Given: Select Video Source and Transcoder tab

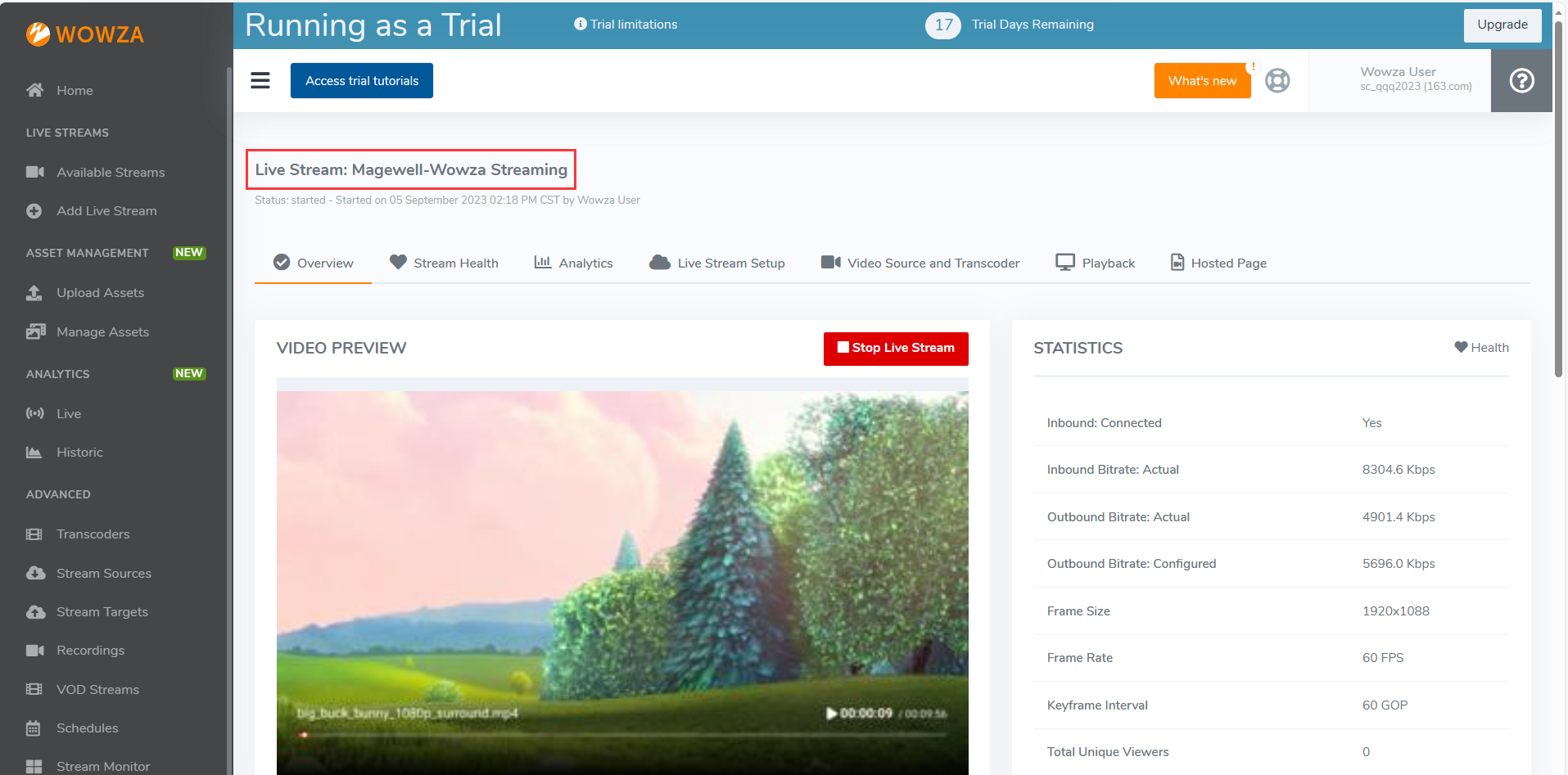Looking at the screenshot, I should (920, 263).
